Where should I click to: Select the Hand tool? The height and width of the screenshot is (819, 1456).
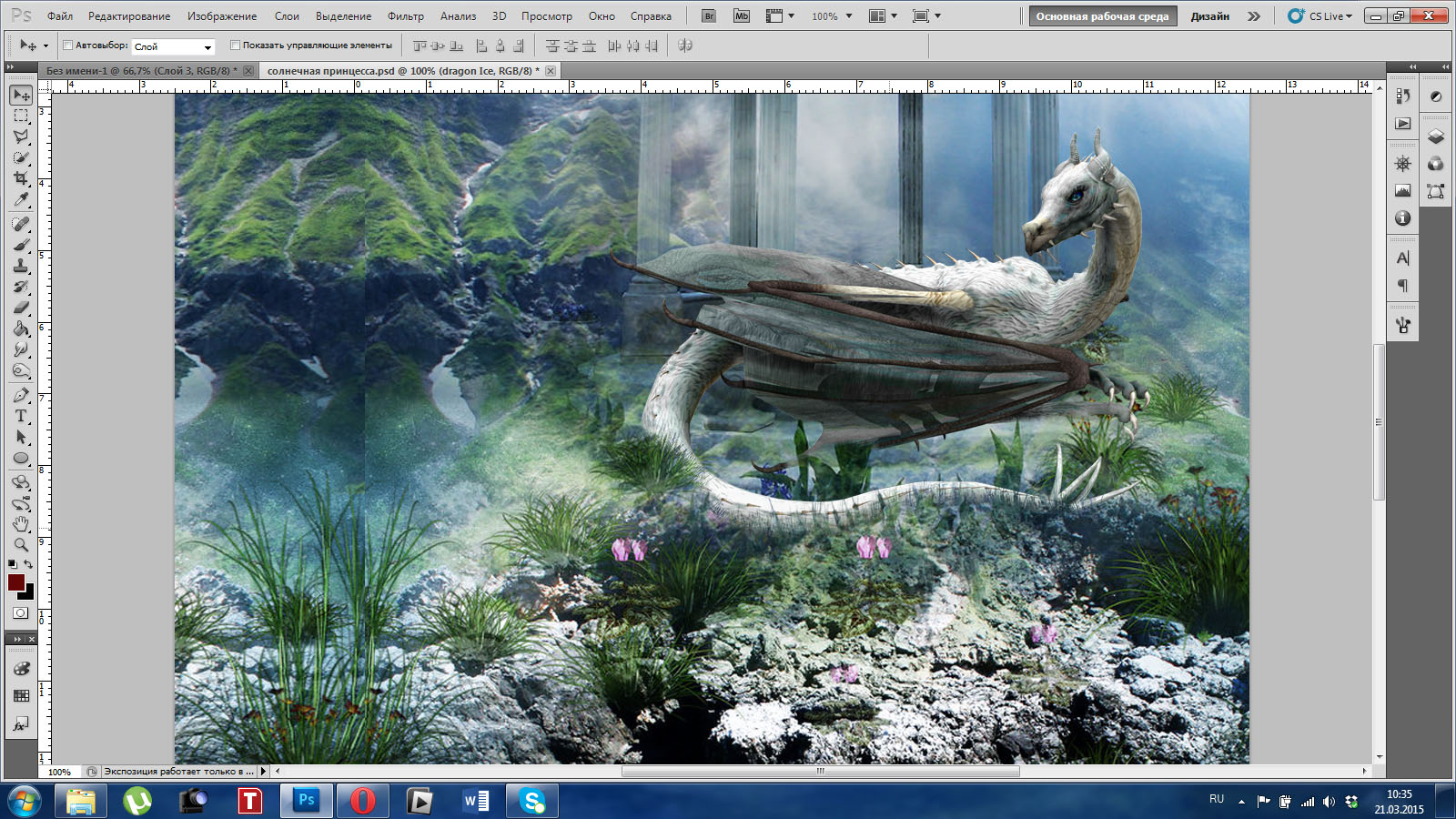(x=21, y=524)
